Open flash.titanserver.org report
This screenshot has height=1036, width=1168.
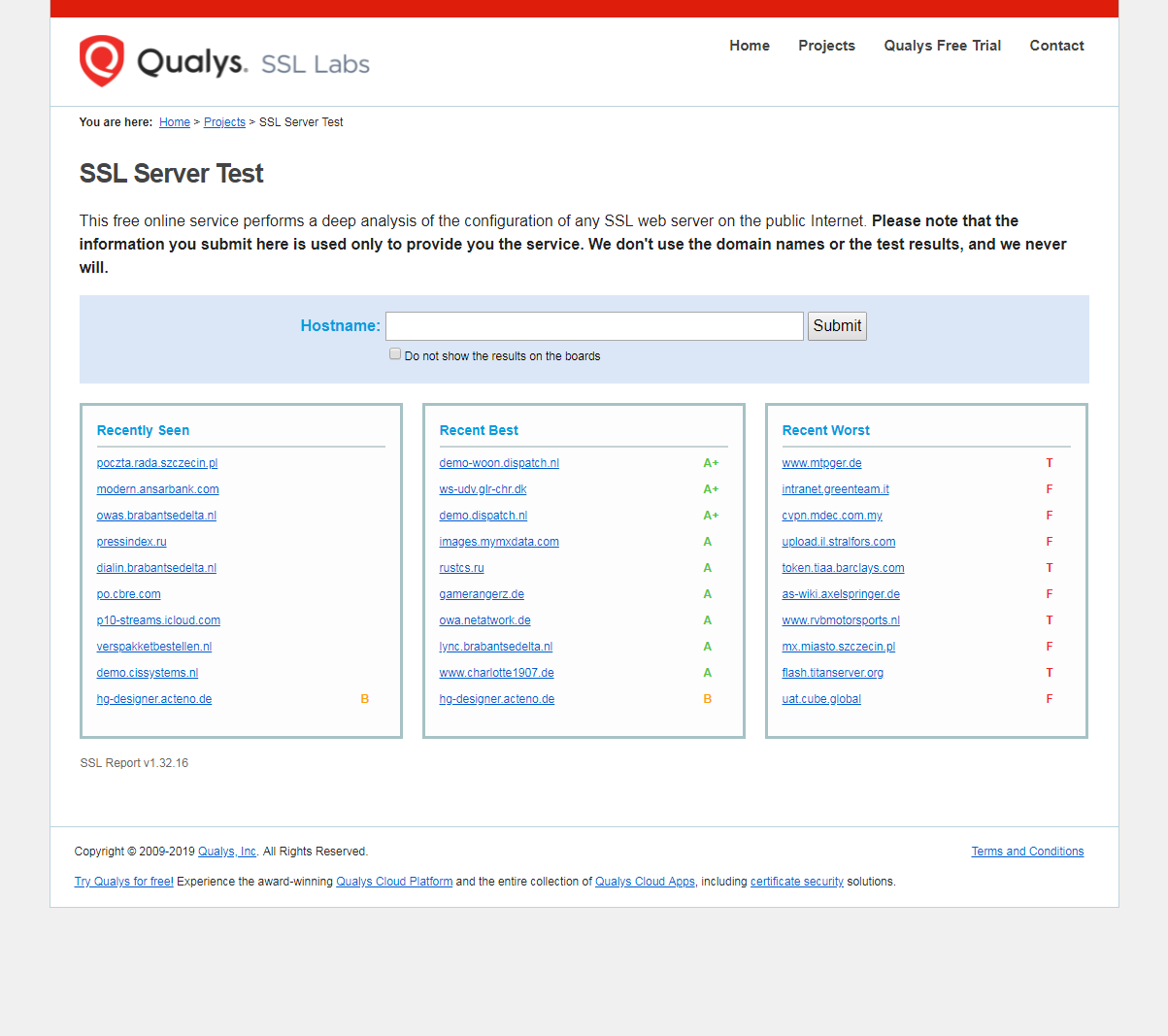tap(833, 673)
